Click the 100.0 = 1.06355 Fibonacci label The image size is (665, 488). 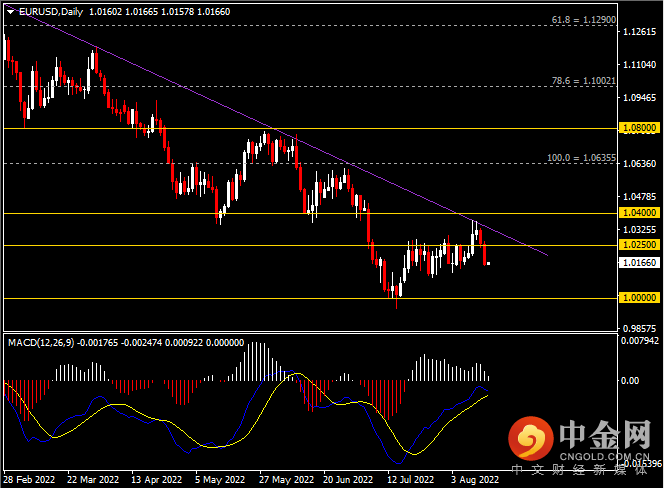tap(581, 158)
